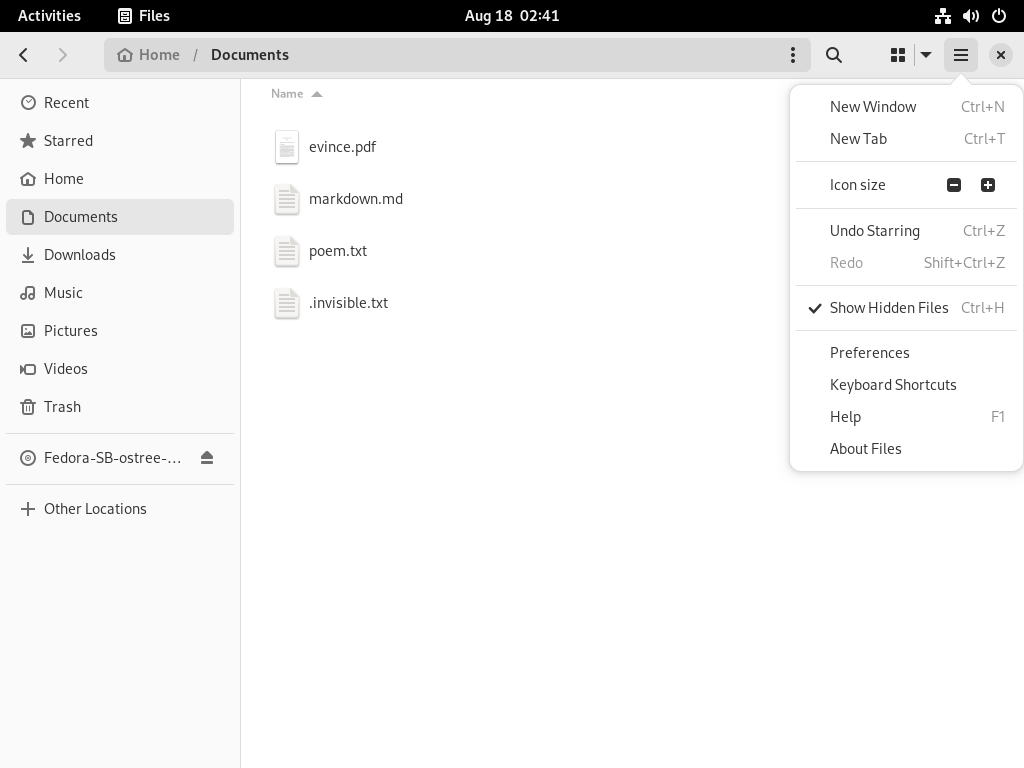Open Music in the sidebar
Viewport: 1024px width, 768px height.
pyautogui.click(x=120, y=293)
